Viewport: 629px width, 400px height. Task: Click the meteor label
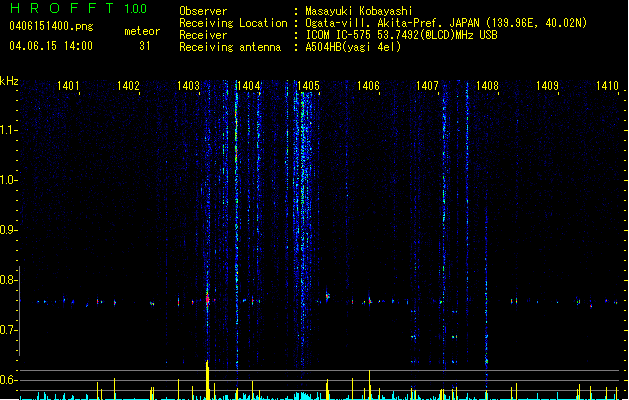pos(142,31)
